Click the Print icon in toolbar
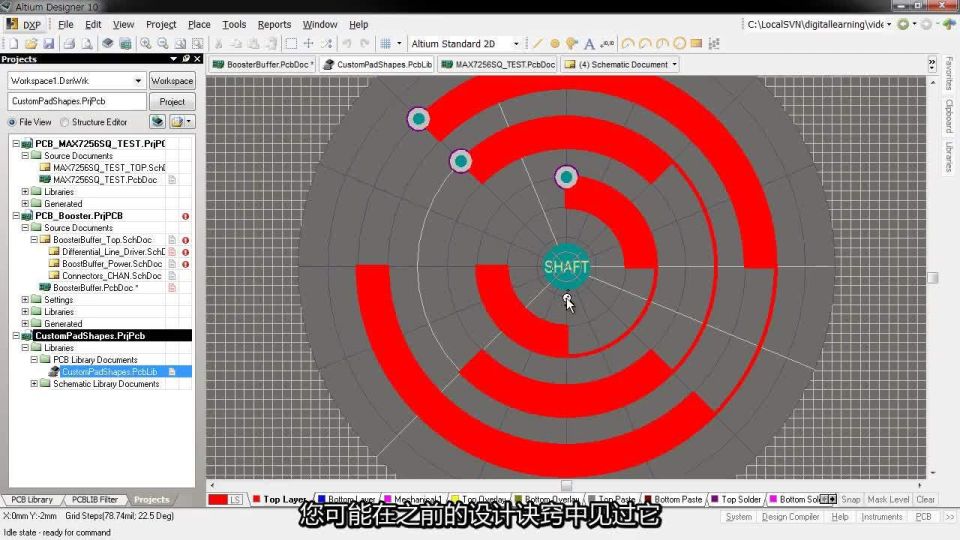 pos(69,44)
